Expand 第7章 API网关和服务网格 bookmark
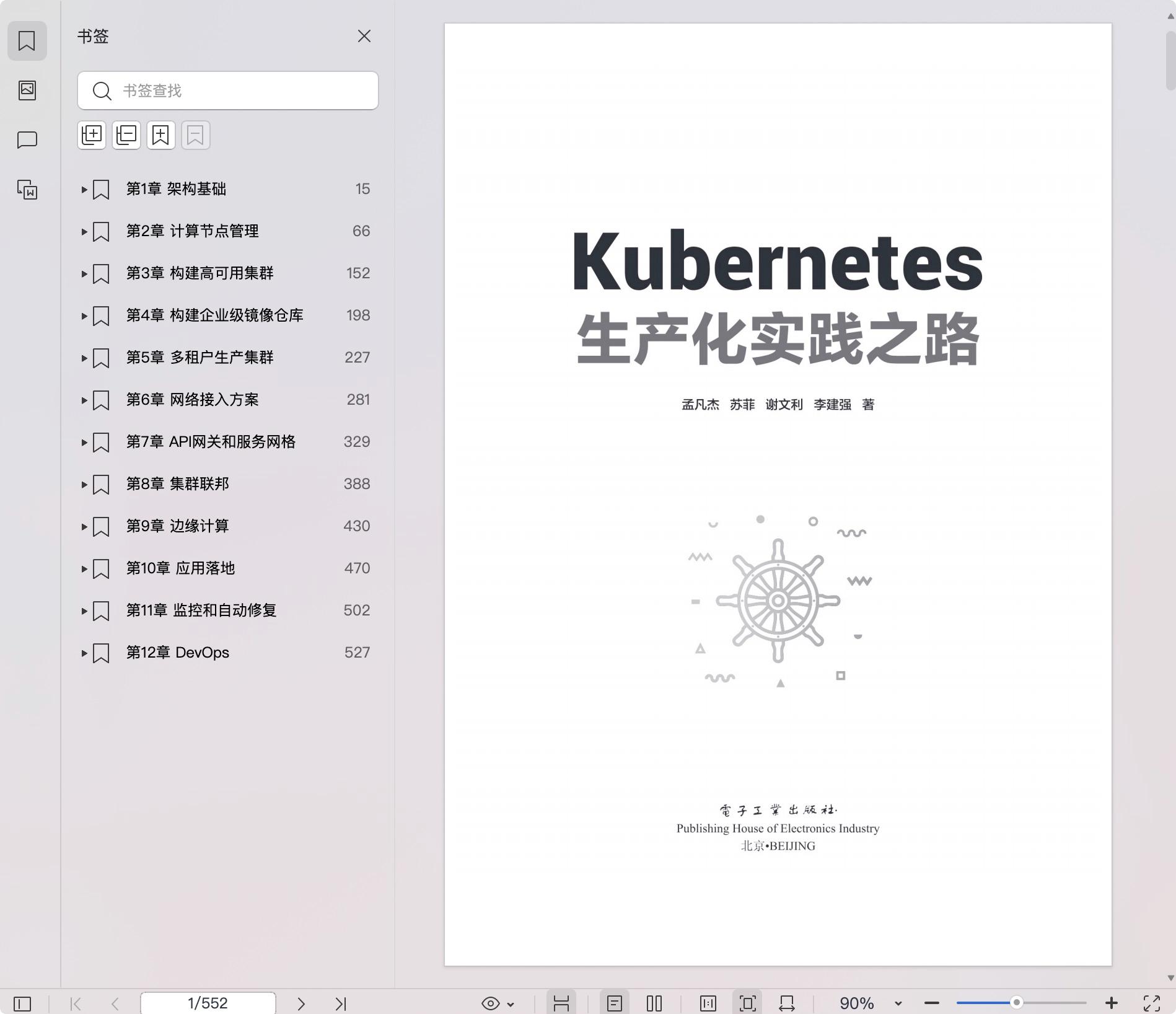 pyautogui.click(x=84, y=443)
